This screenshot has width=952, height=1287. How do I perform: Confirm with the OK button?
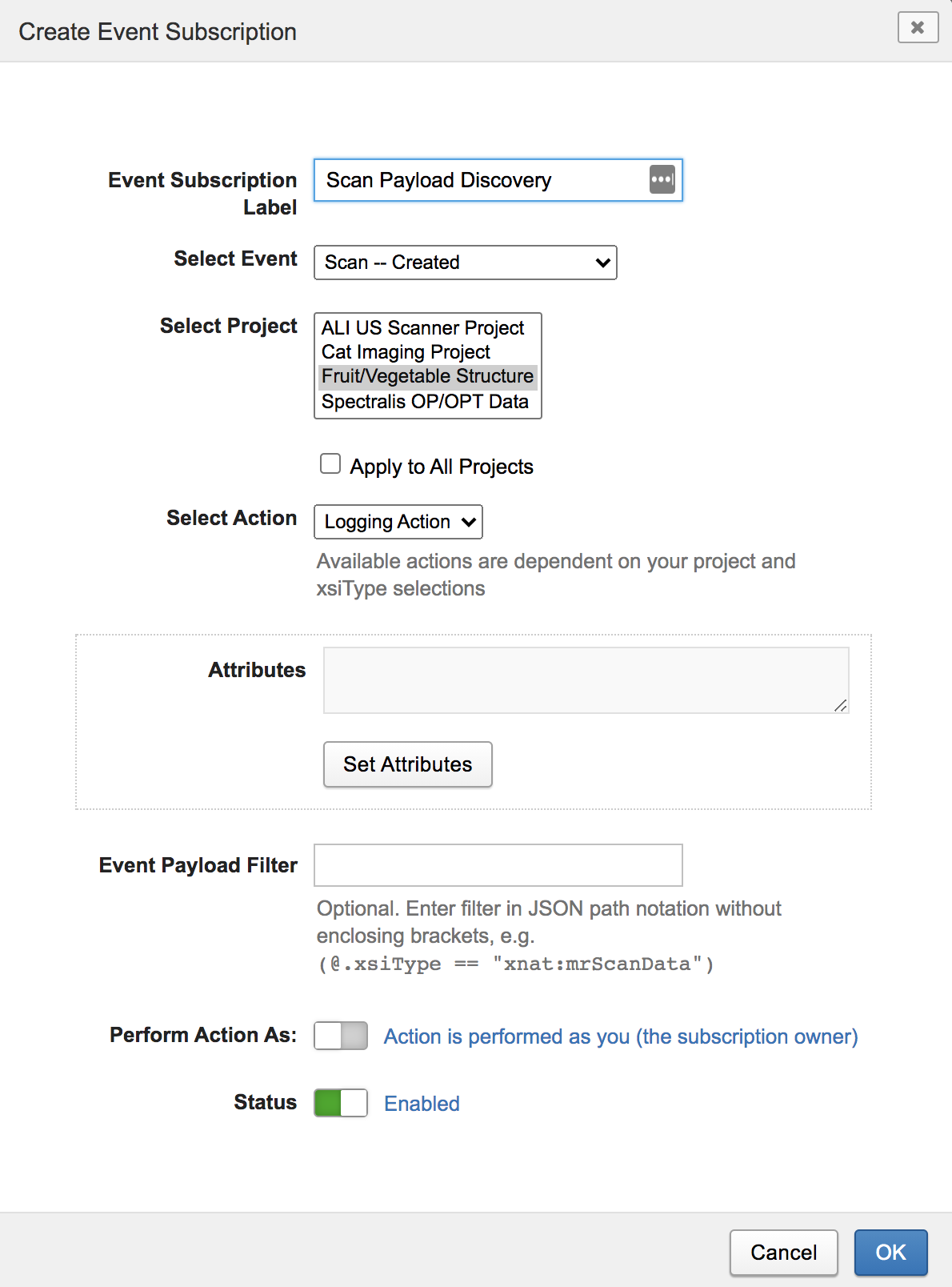[x=890, y=1252]
